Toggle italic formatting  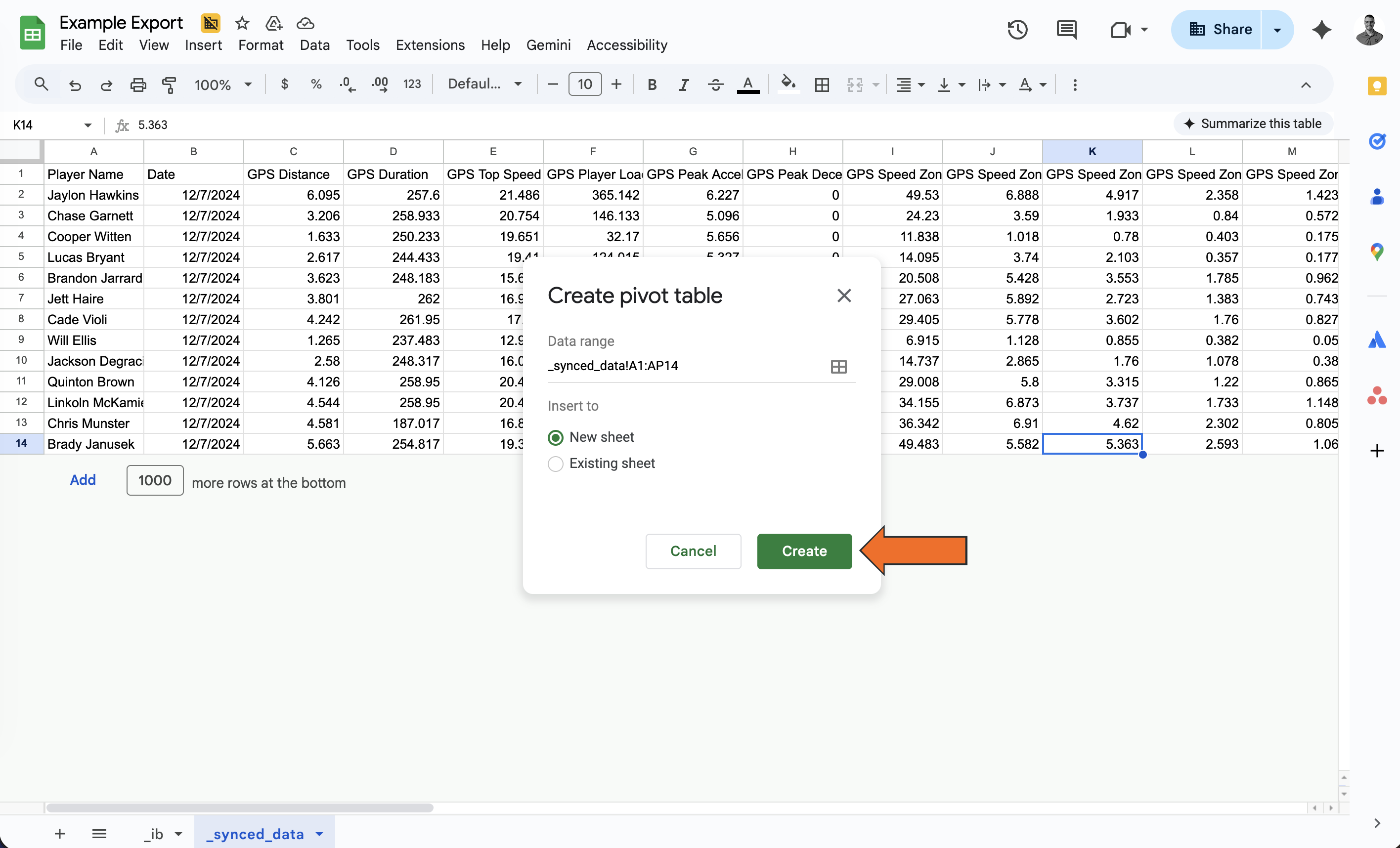point(684,85)
